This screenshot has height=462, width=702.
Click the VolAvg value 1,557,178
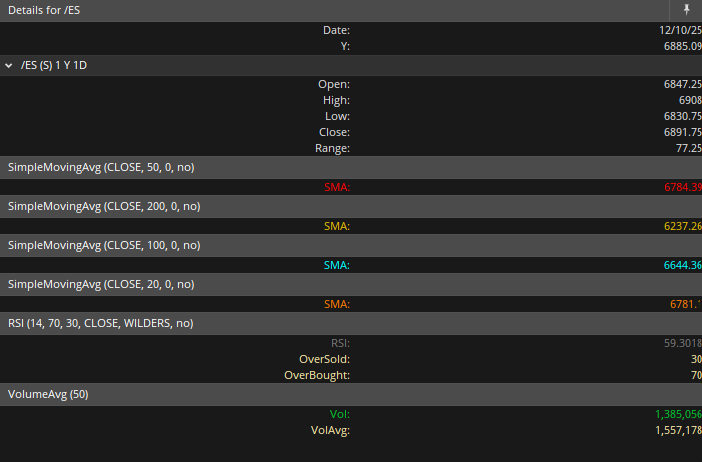(678, 431)
